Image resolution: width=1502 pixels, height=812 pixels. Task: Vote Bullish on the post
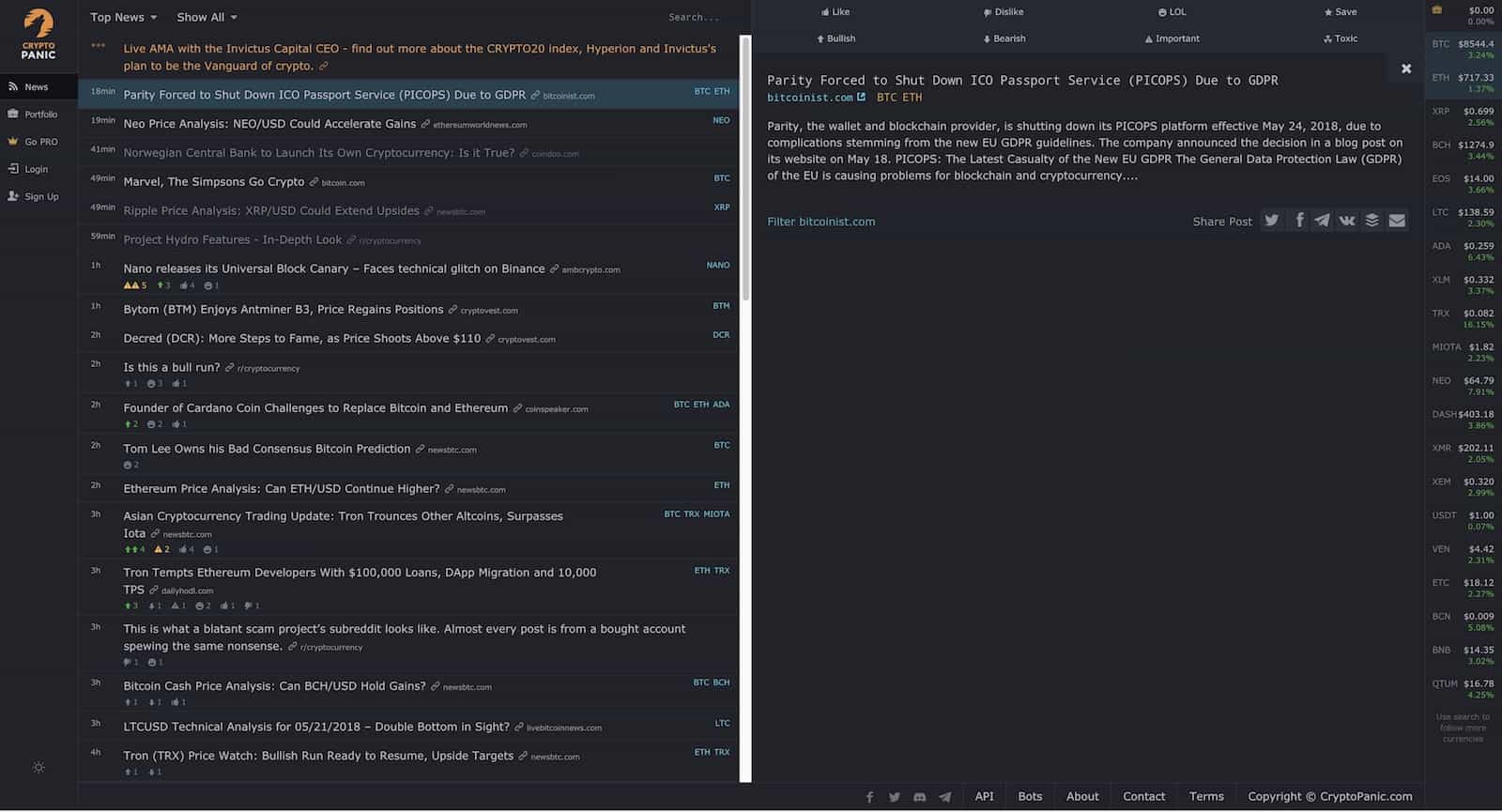tap(835, 38)
